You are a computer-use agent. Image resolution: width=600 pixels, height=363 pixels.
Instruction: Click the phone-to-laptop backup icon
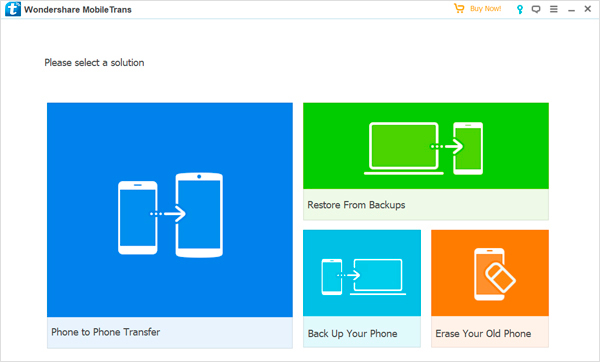(x=364, y=277)
